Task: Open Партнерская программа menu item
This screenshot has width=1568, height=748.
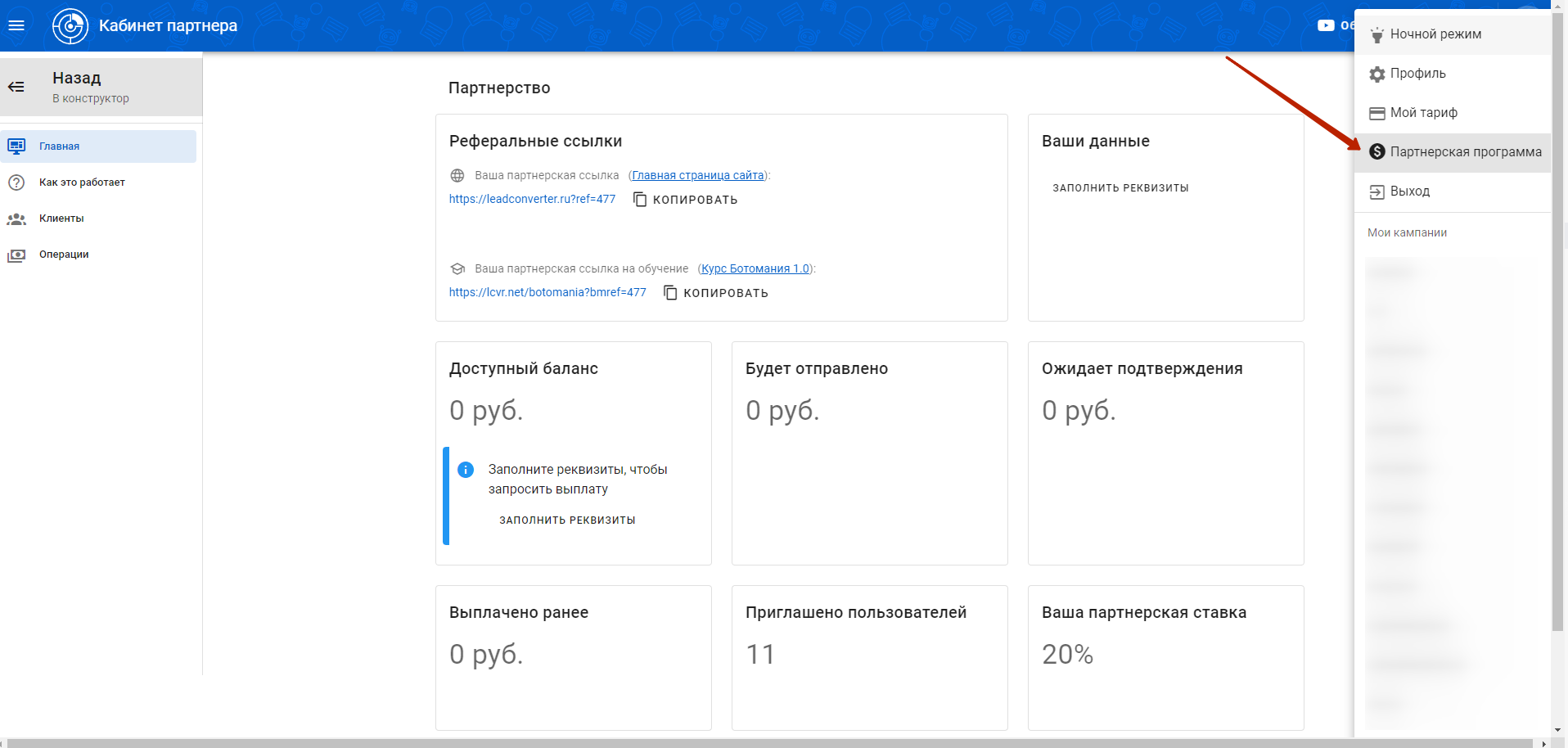Action: (1465, 152)
